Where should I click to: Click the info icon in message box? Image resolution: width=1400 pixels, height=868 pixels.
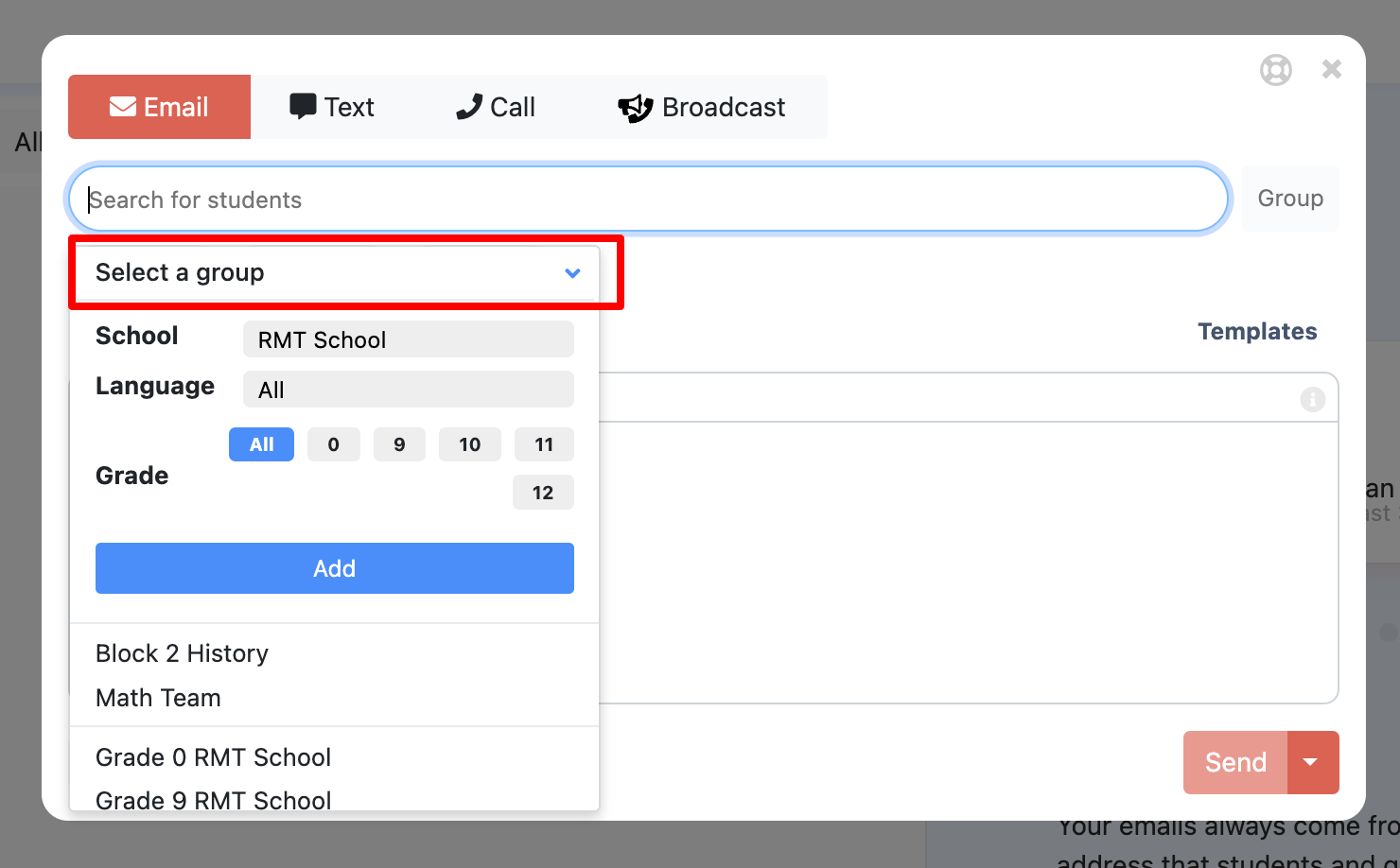[x=1312, y=399]
